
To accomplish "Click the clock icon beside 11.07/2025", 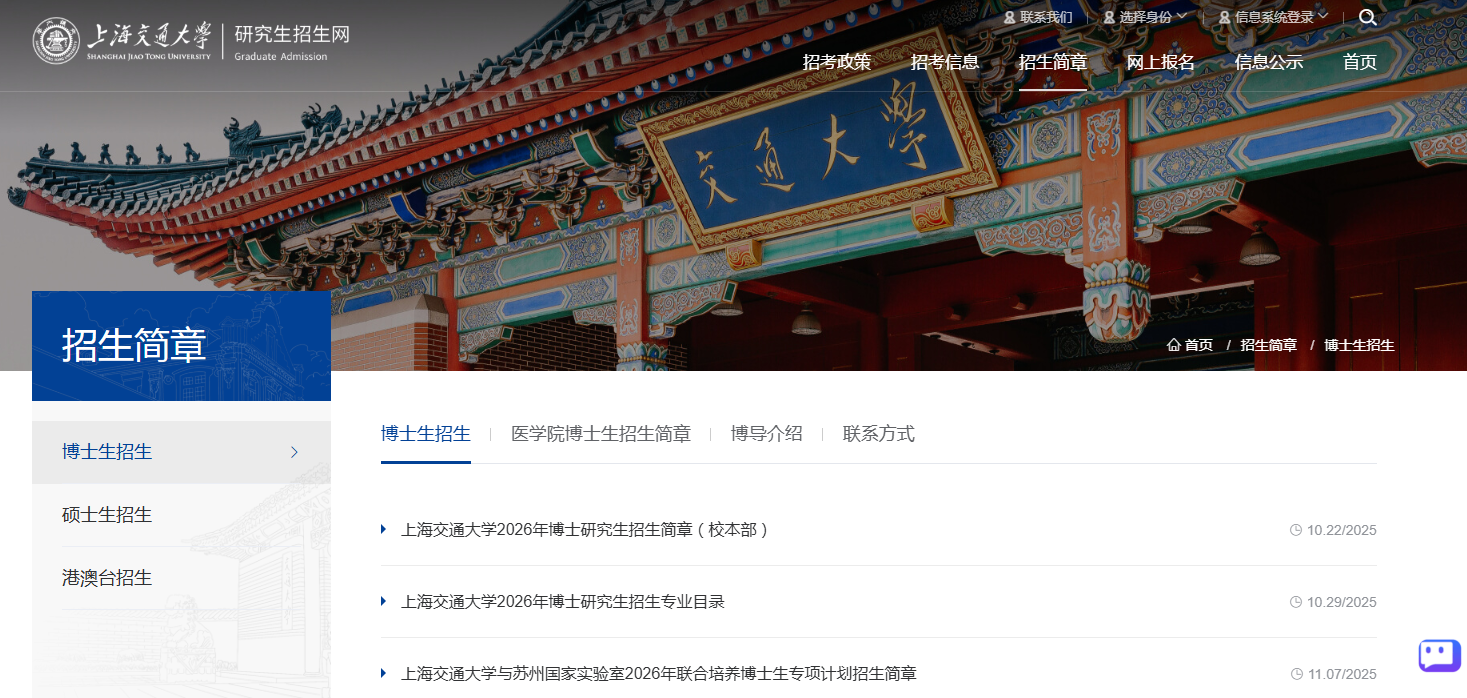I will point(1297,674).
